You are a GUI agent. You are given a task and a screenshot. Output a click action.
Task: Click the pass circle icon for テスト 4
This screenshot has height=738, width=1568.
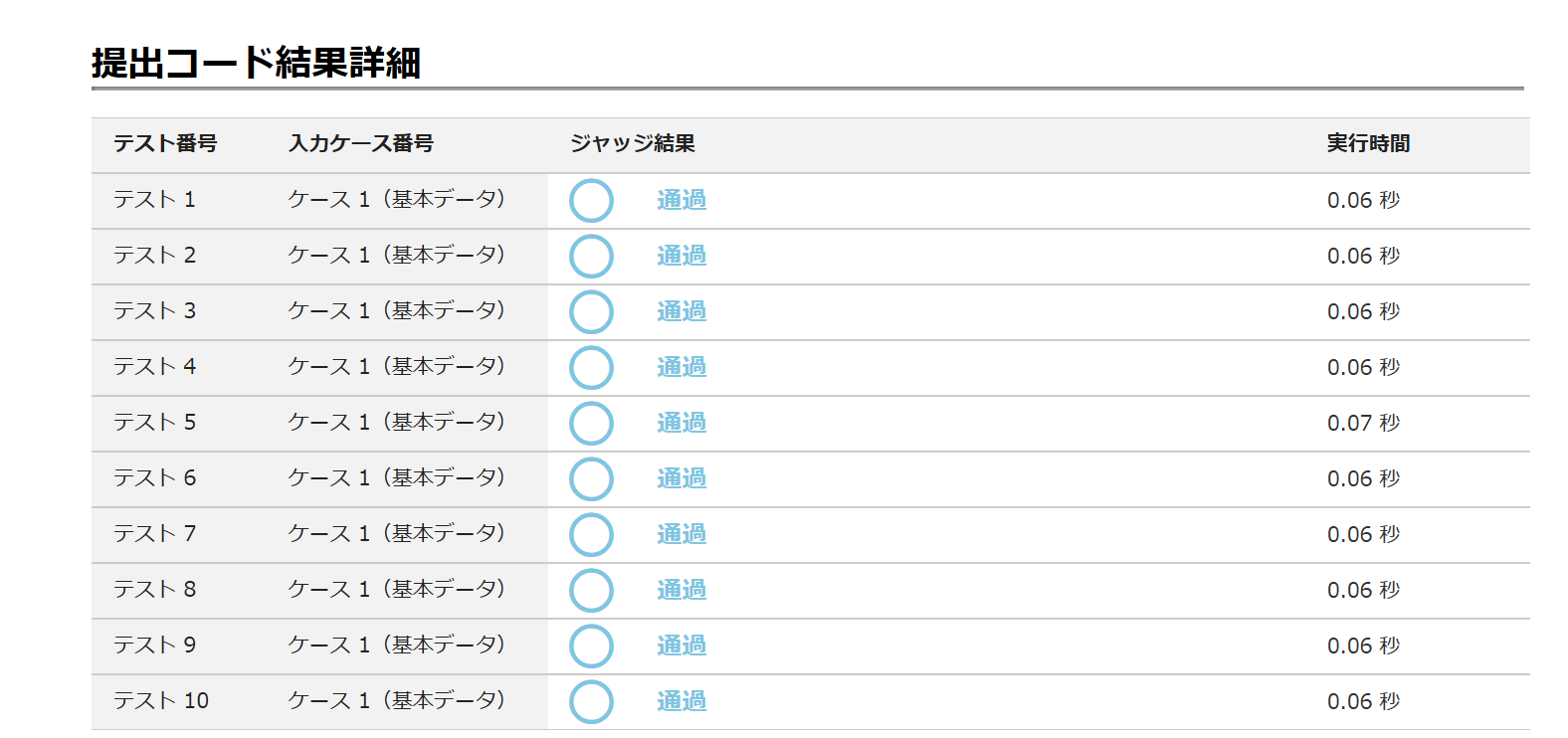coord(591,367)
